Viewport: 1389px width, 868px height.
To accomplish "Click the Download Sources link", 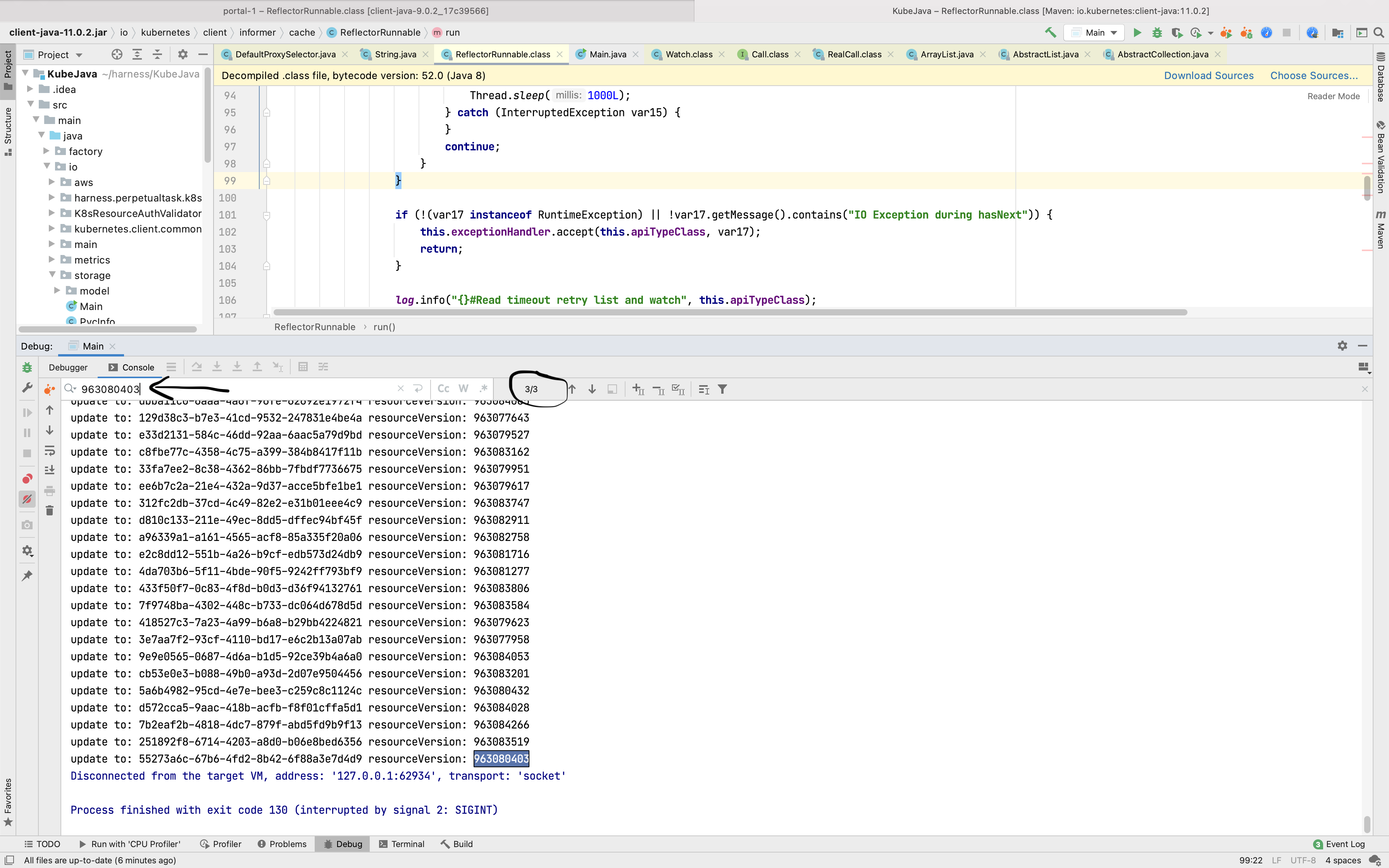I will point(1208,76).
